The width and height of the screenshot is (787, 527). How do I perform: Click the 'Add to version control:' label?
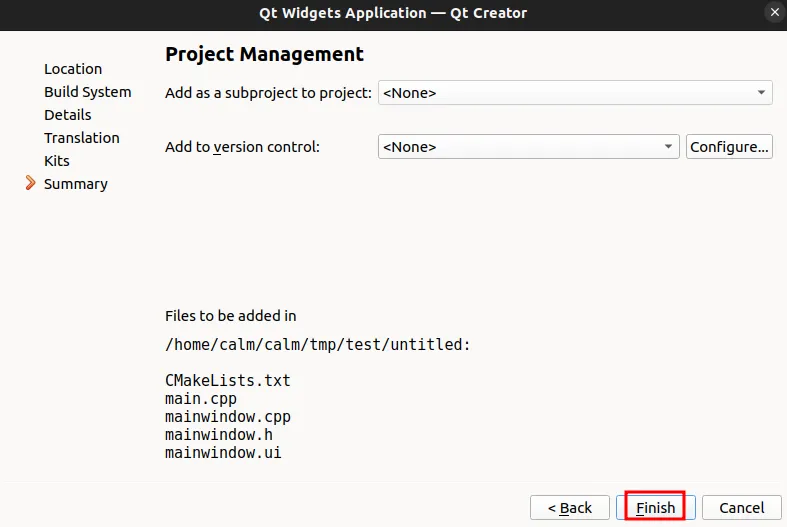click(x=242, y=147)
